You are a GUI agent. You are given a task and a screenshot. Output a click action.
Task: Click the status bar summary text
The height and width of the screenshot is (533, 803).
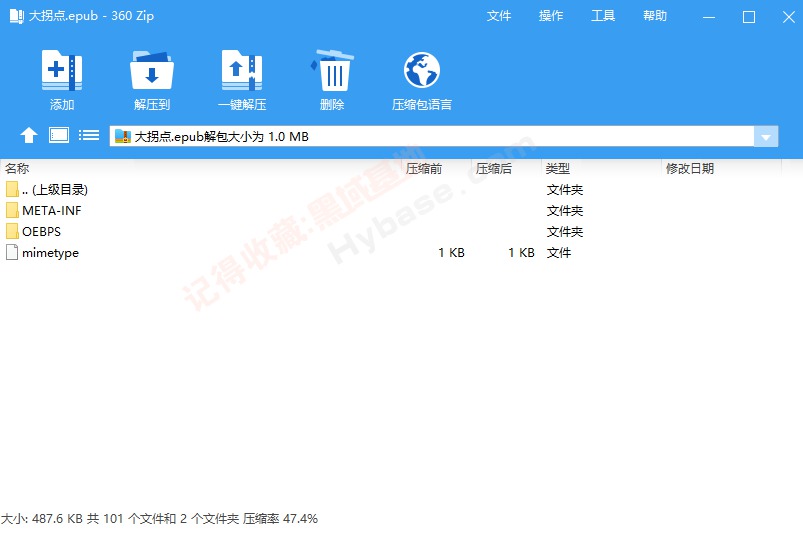[x=159, y=519]
